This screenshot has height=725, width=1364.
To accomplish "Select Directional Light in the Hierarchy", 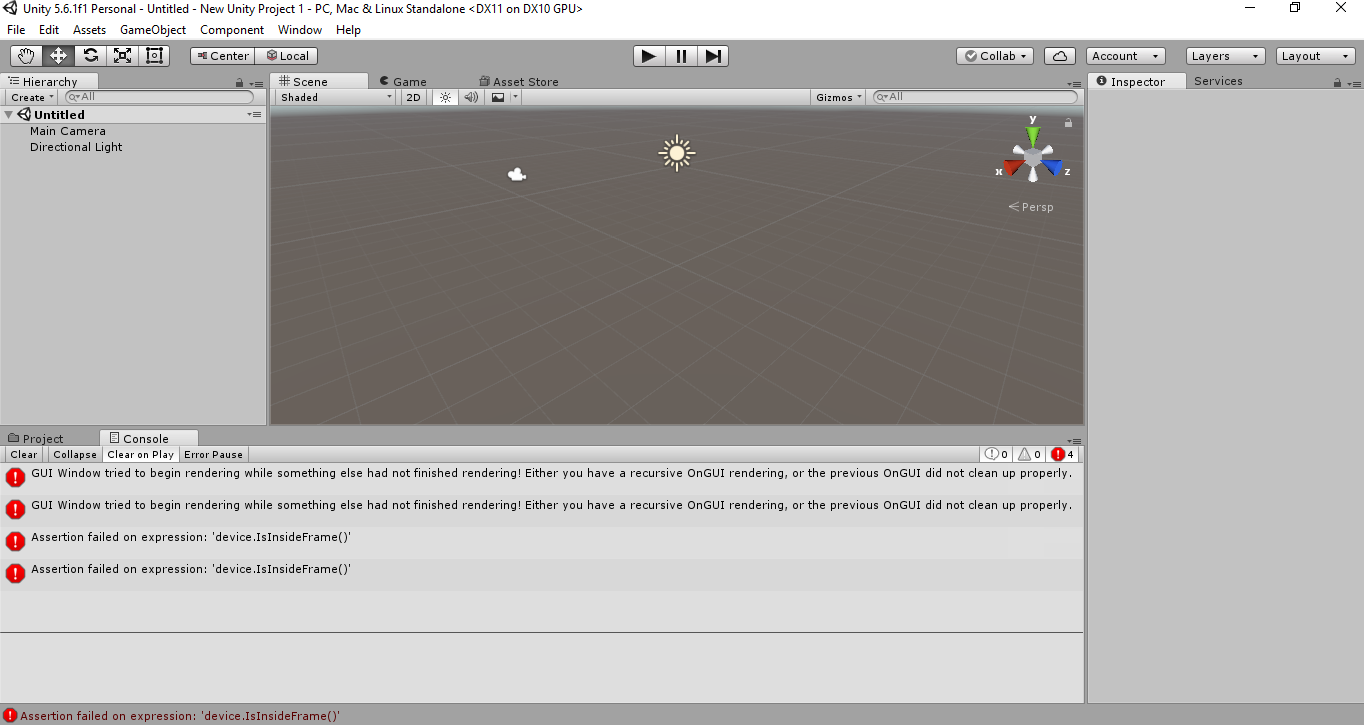I will tap(76, 147).
